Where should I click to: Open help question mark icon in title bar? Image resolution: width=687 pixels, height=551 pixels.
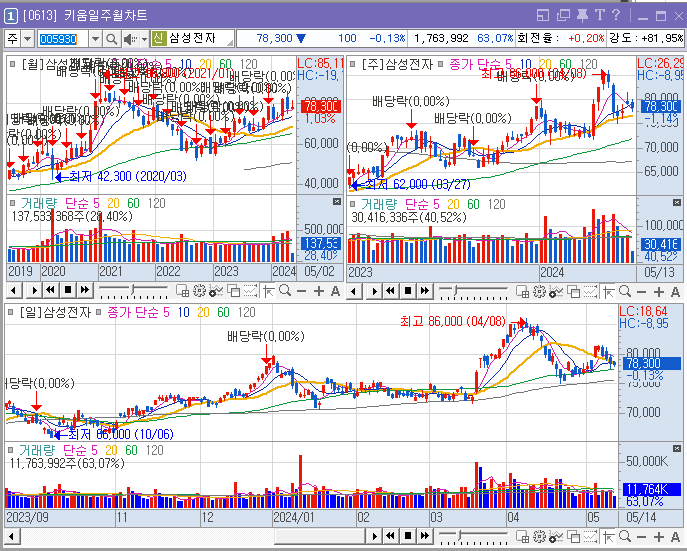(x=616, y=15)
